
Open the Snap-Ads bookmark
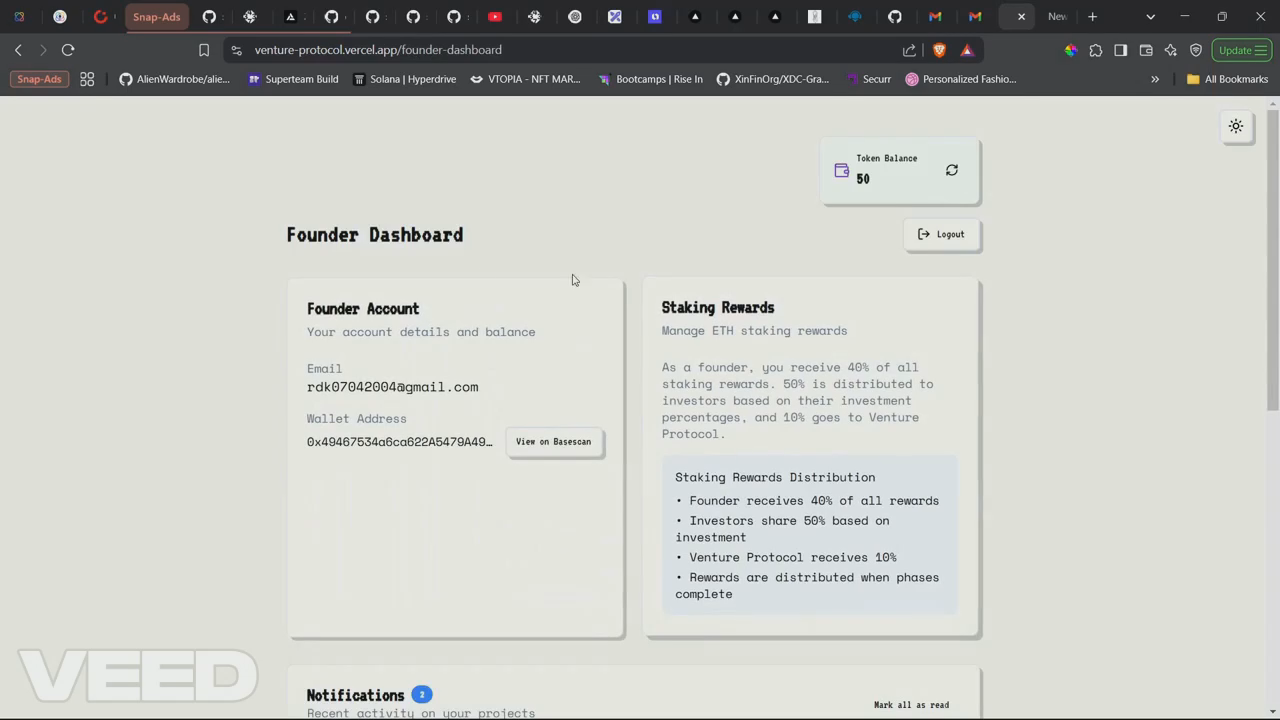[39, 79]
